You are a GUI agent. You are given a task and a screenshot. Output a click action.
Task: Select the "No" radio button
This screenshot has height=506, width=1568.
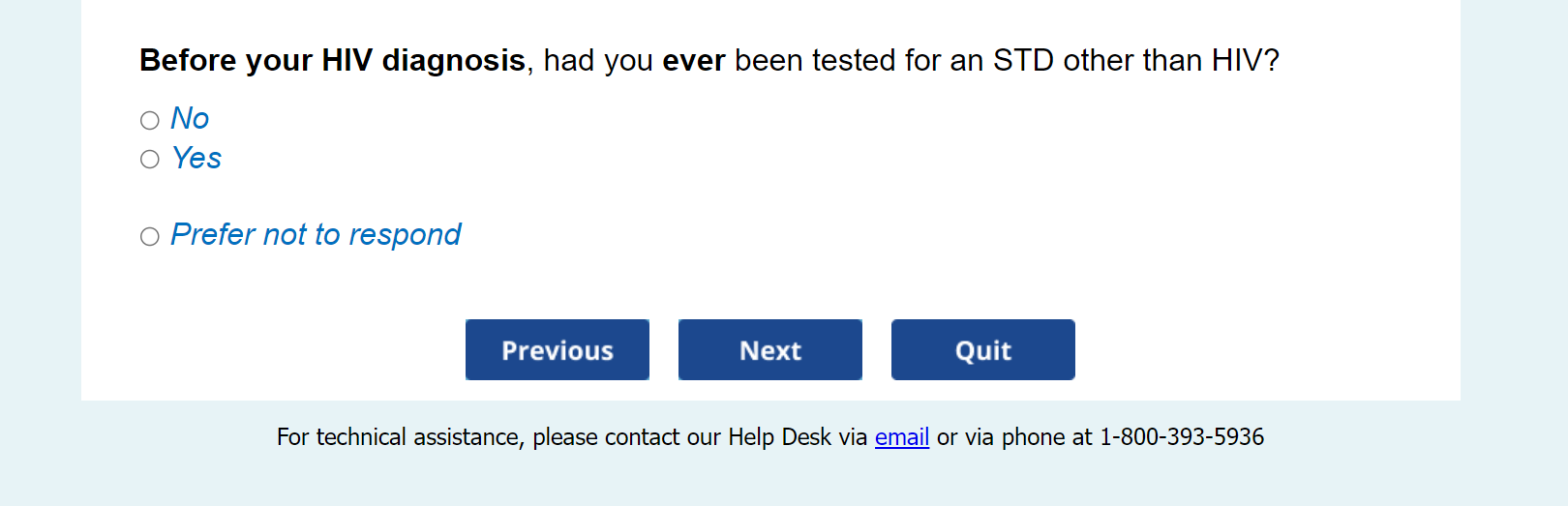(x=149, y=120)
